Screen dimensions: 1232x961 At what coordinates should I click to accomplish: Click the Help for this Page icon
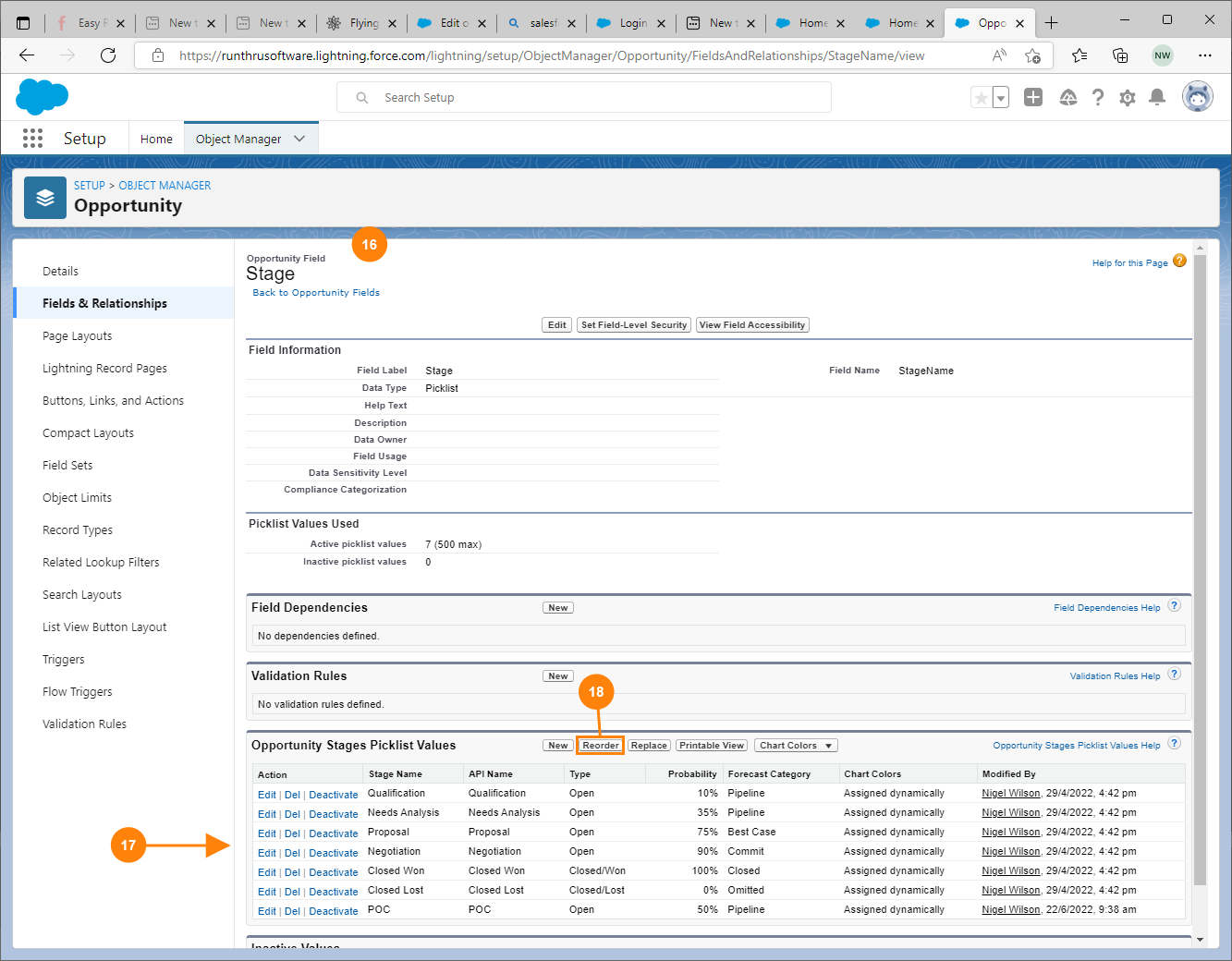click(x=1179, y=262)
